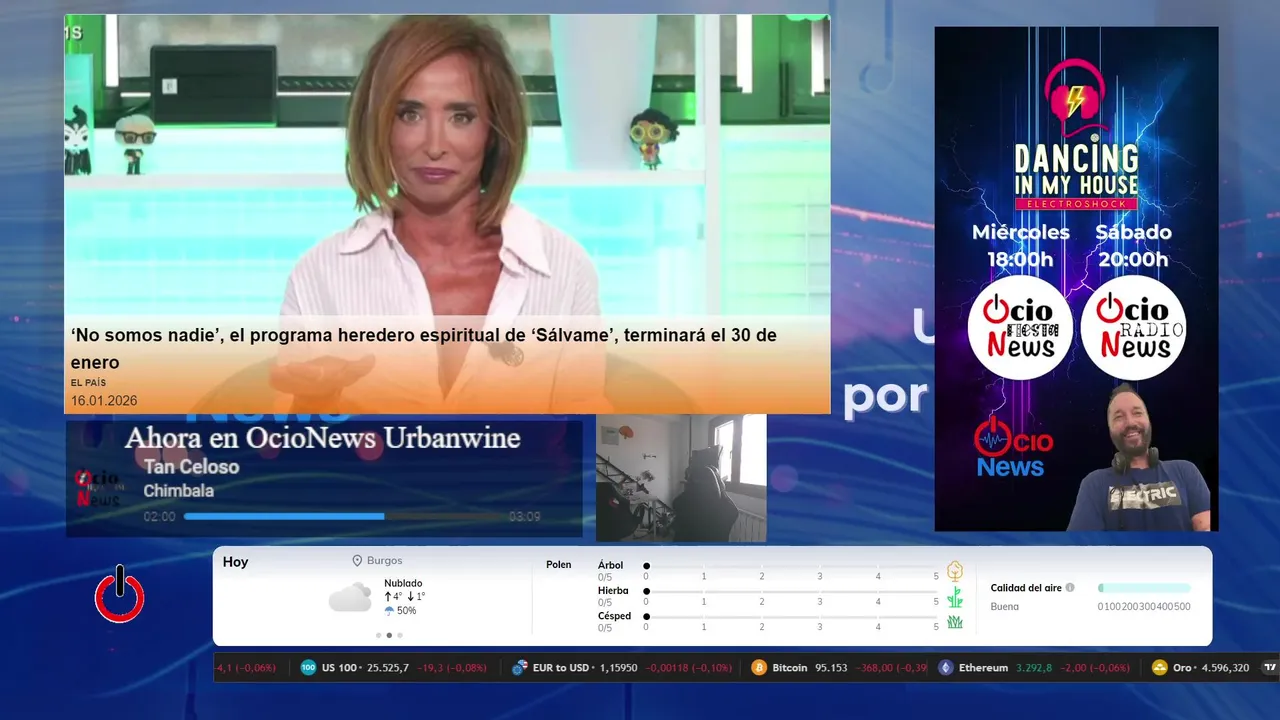This screenshot has height=720, width=1280.
Task: Click the ELECTROSHOCK label on the banner
Action: [1076, 204]
